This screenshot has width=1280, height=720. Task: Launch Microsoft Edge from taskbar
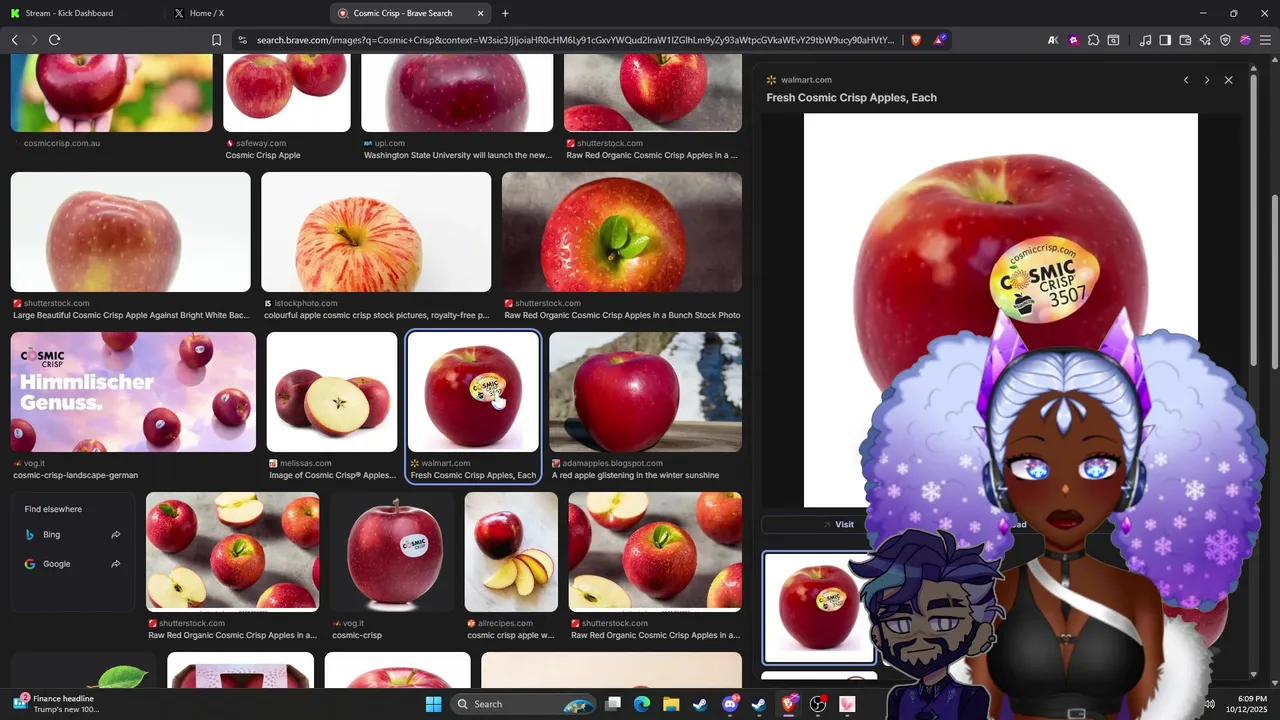(642, 704)
